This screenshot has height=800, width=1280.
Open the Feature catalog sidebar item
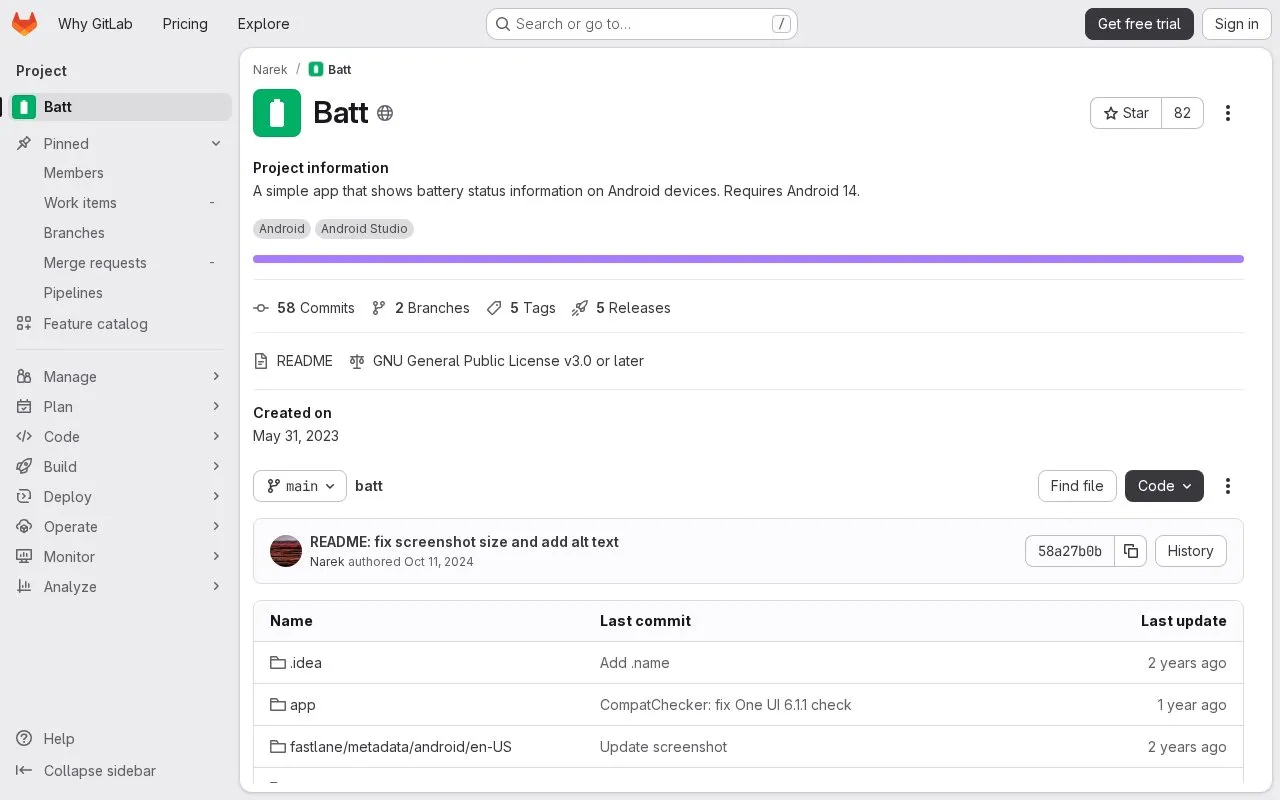(x=120, y=324)
